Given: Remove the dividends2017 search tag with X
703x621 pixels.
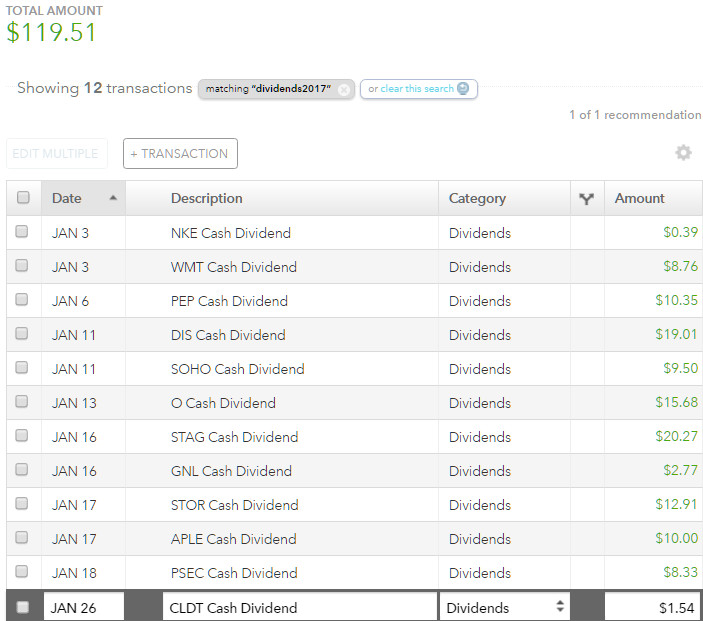Looking at the screenshot, I should [x=344, y=89].
